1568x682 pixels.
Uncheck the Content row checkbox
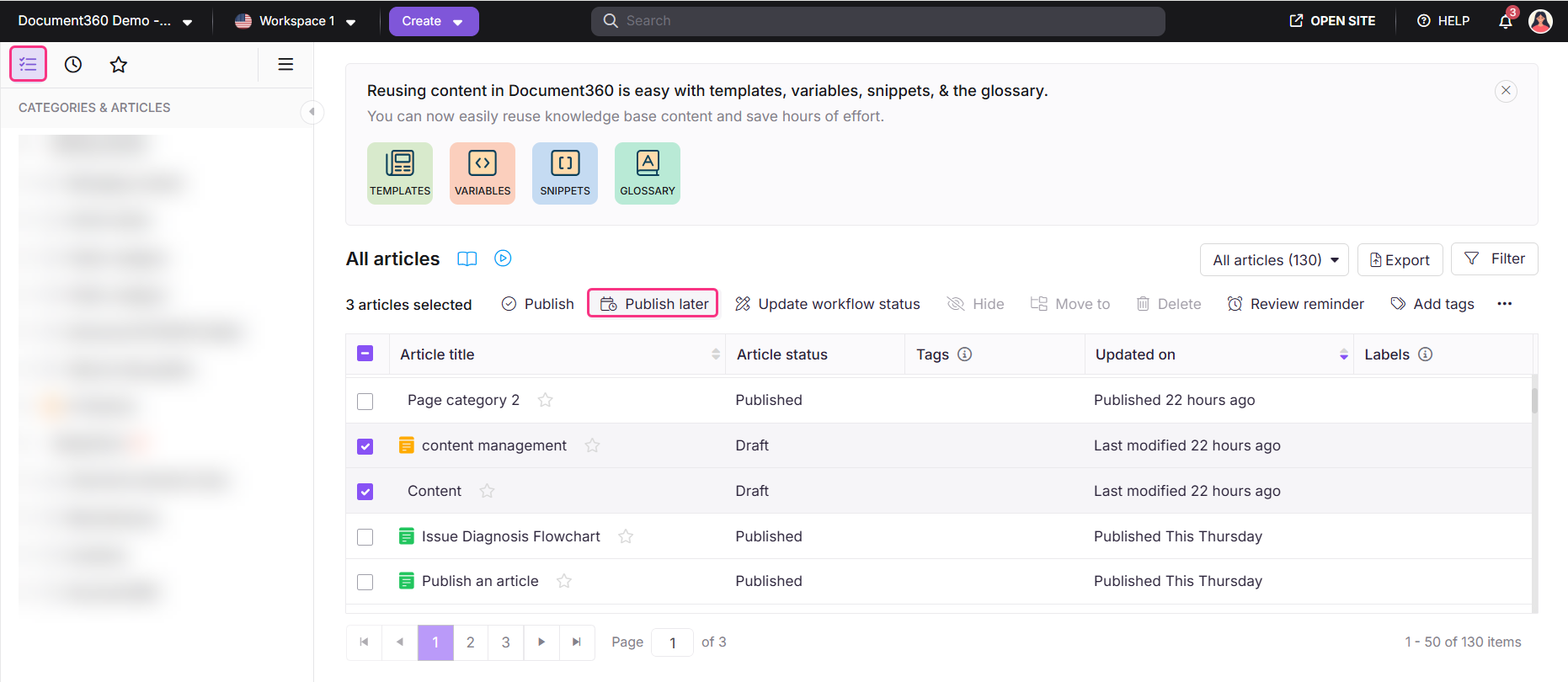coord(365,492)
